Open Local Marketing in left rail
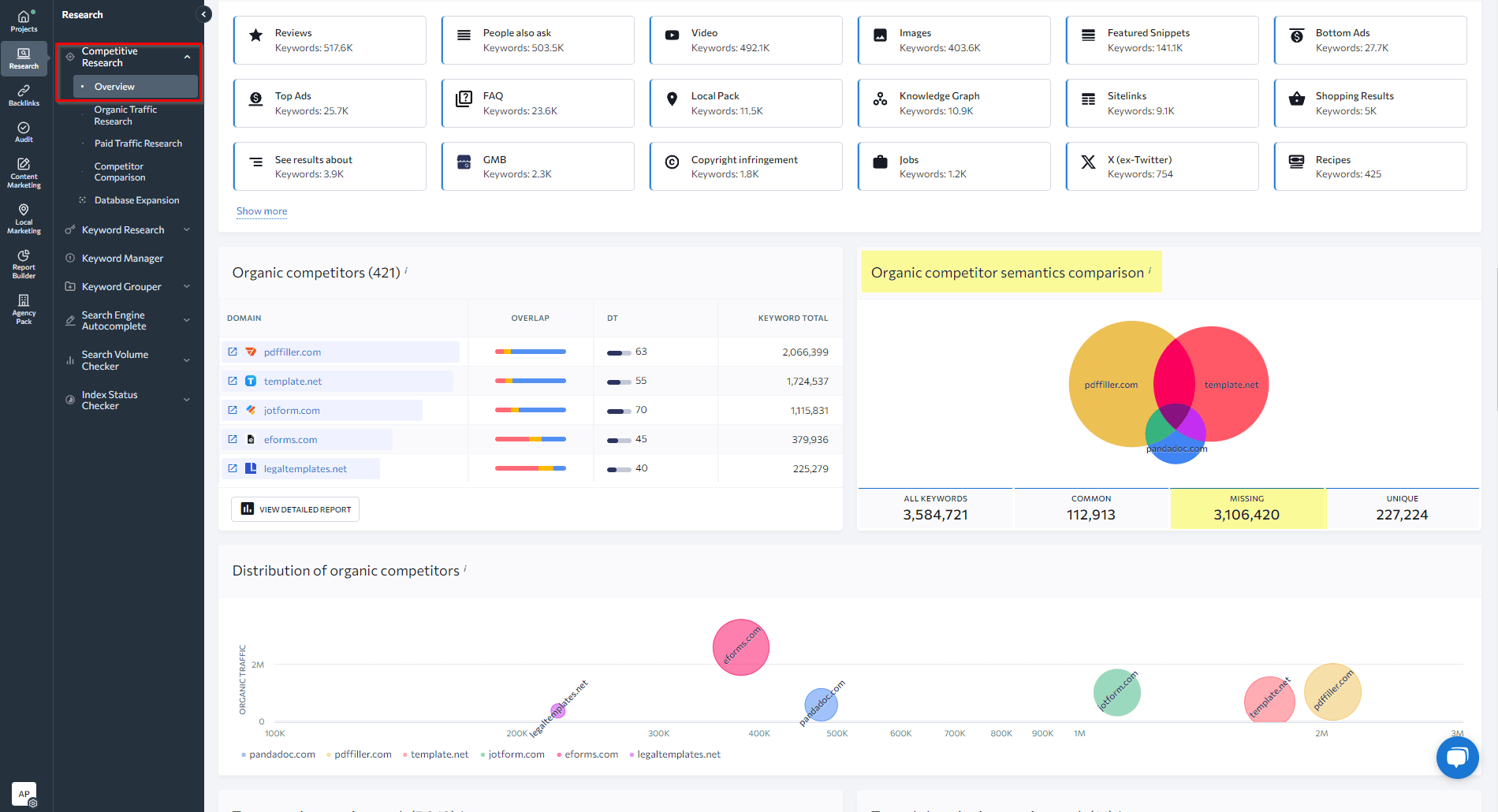1498x812 pixels. coord(24,219)
